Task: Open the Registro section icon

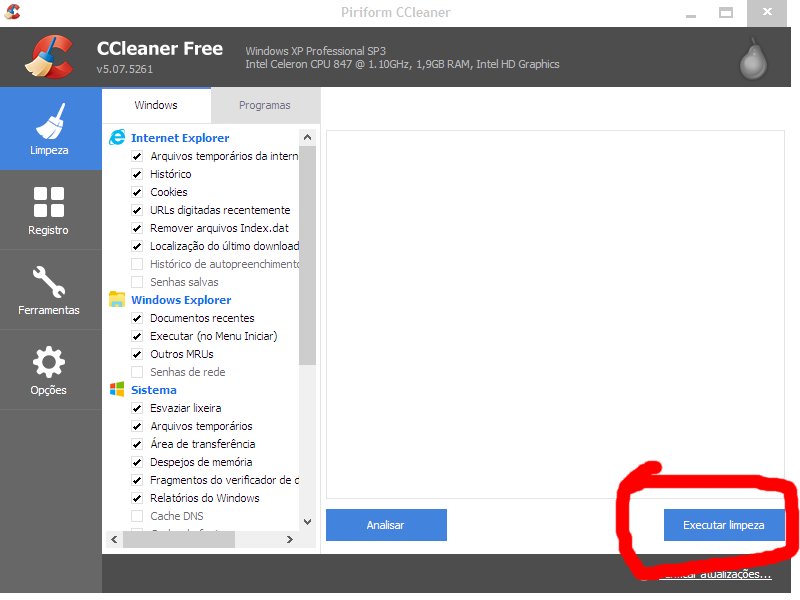Action: [x=49, y=210]
